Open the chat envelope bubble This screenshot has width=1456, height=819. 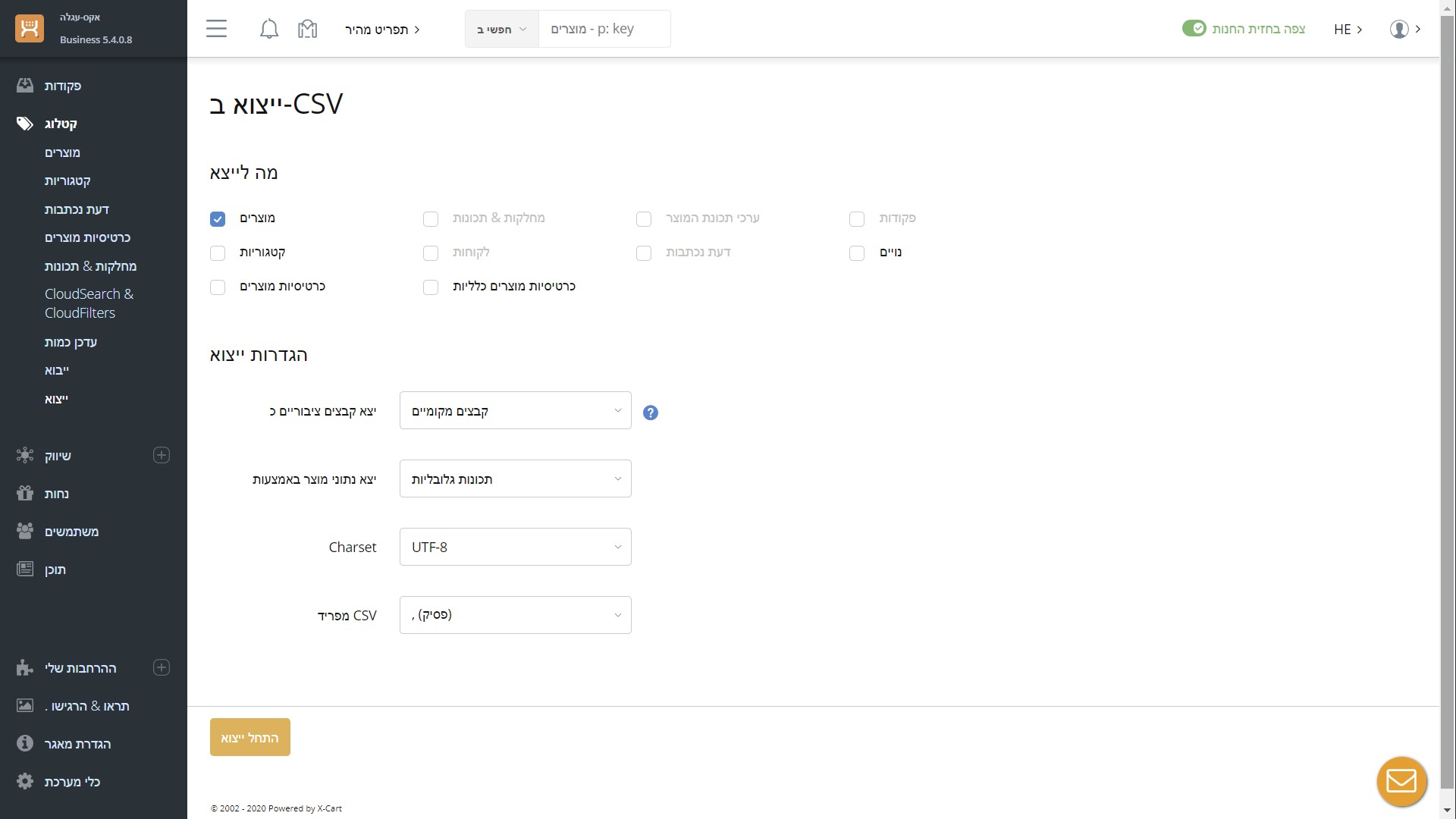click(x=1401, y=781)
